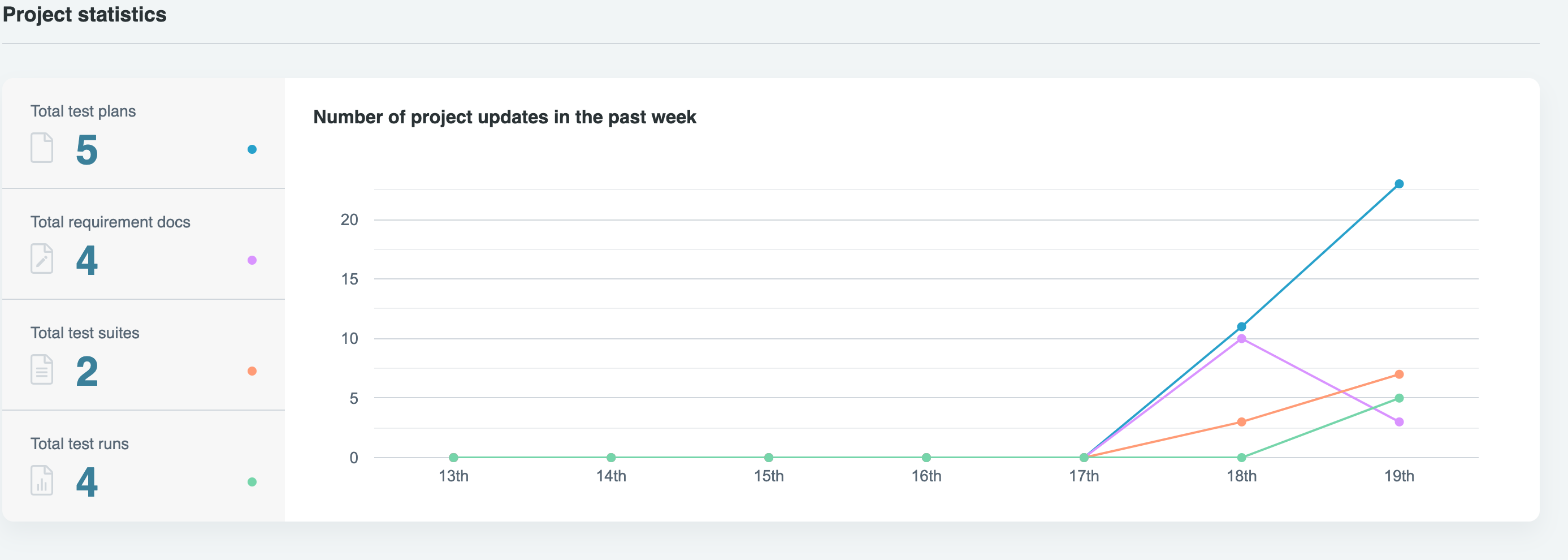Click the requirement docs pencil page icon
This screenshot has width=1568, height=560.
pos(42,259)
